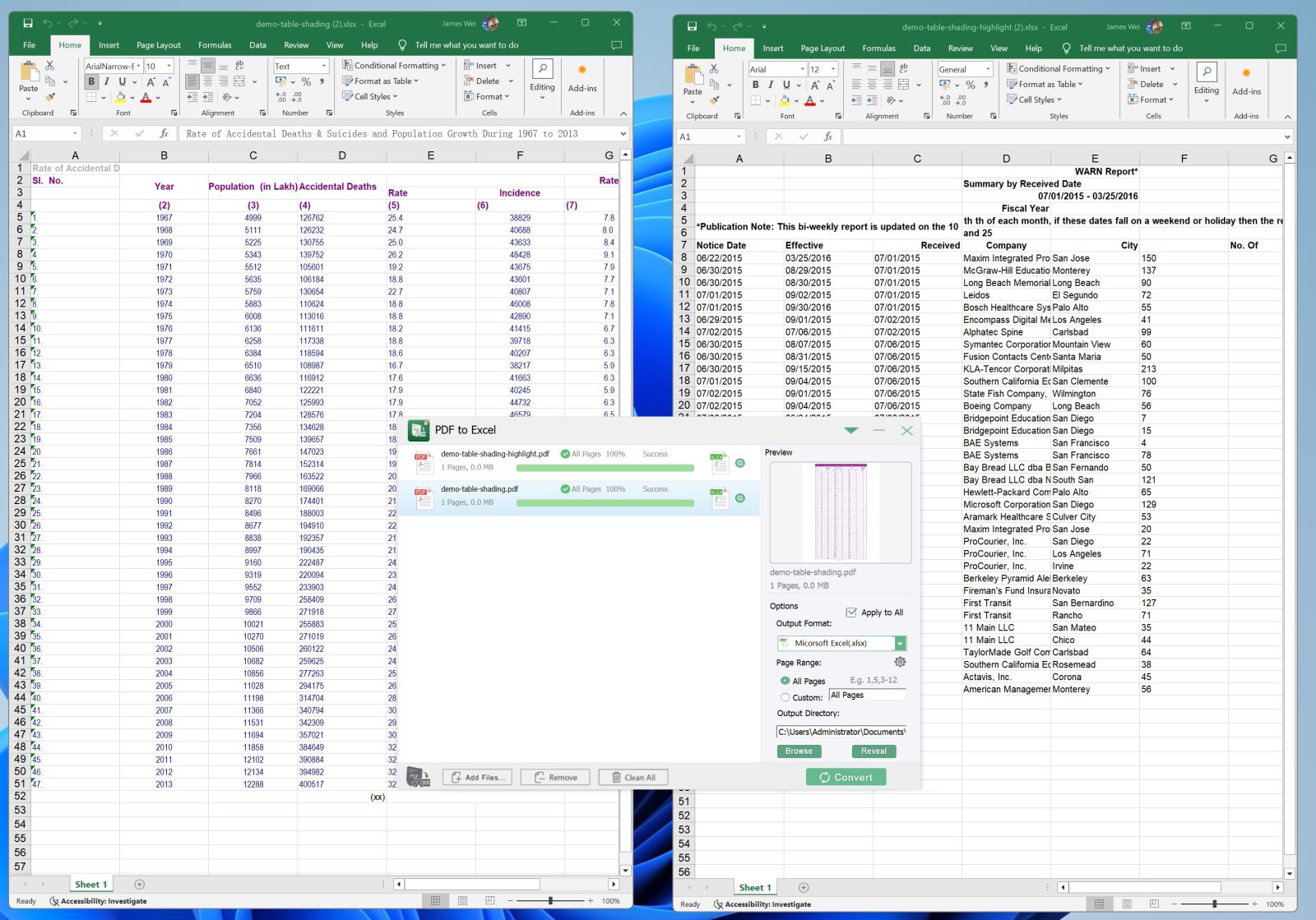Click Decrease Decimal icon in right Excel

(x=961, y=100)
